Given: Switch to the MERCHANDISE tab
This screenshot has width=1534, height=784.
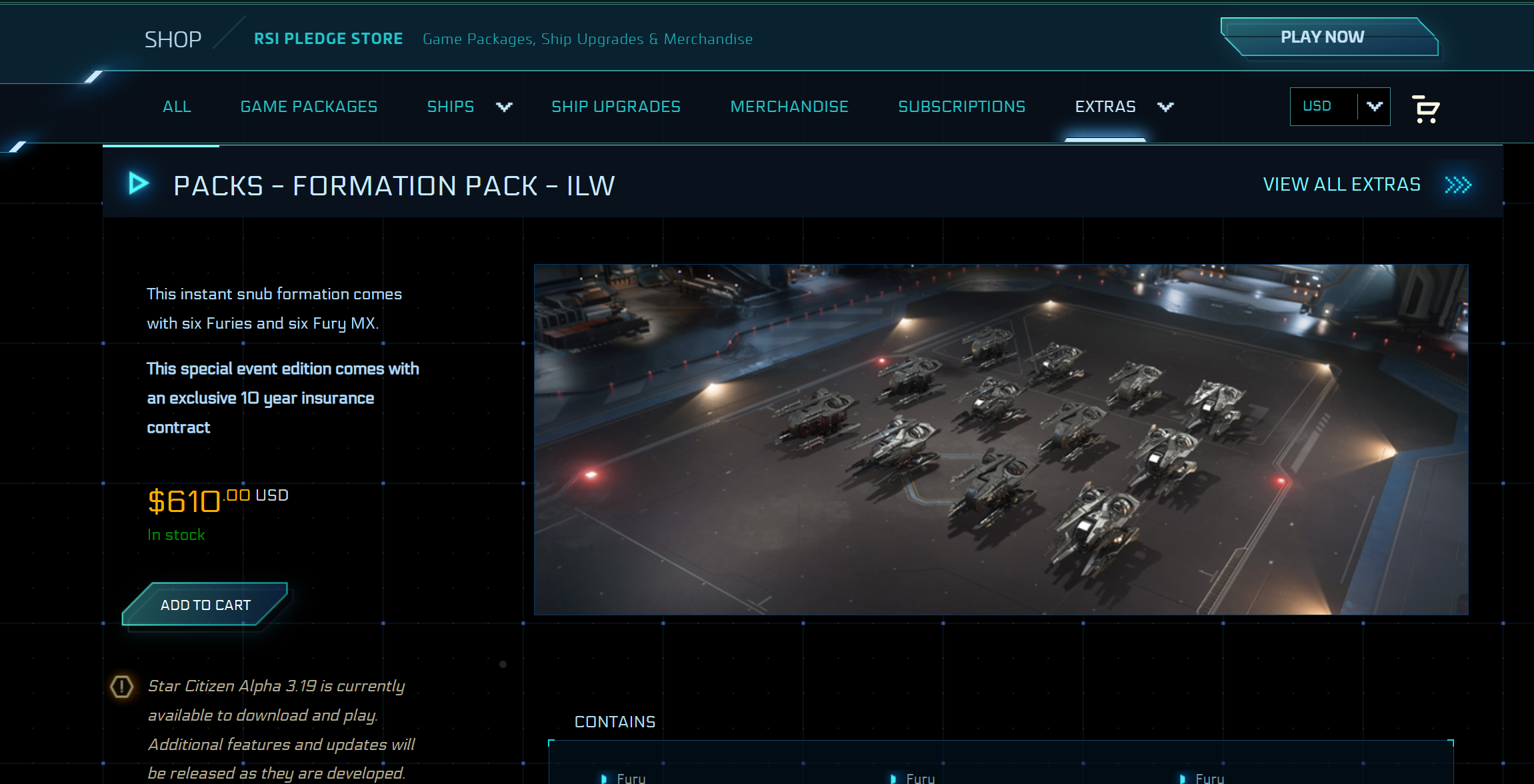Looking at the screenshot, I should click(x=790, y=107).
